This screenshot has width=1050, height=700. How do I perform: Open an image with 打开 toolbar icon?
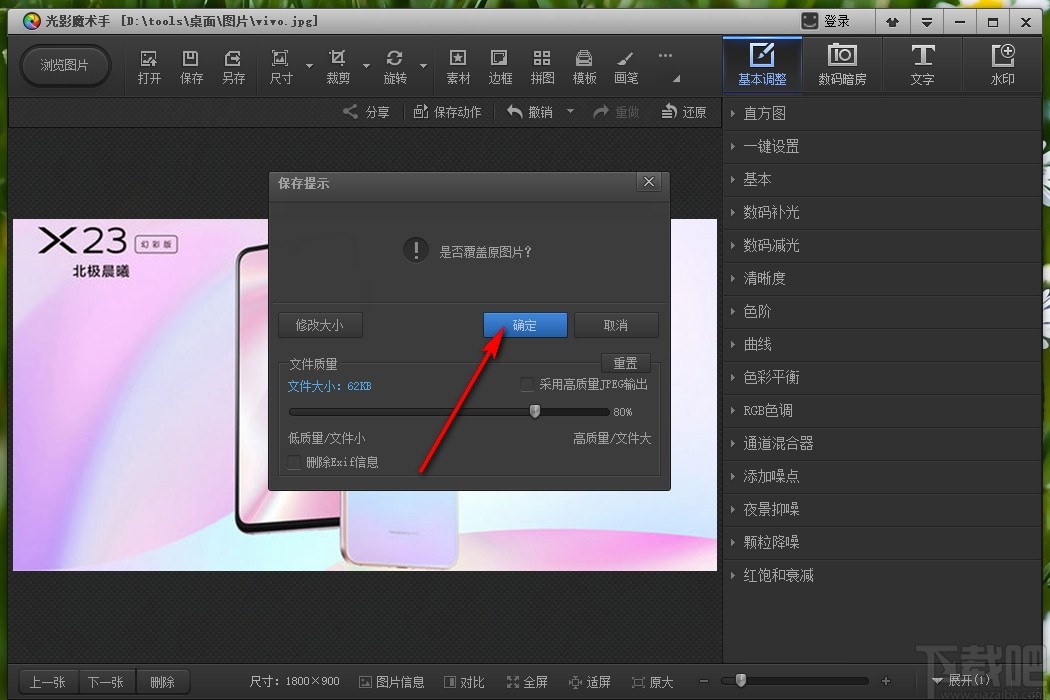point(149,67)
